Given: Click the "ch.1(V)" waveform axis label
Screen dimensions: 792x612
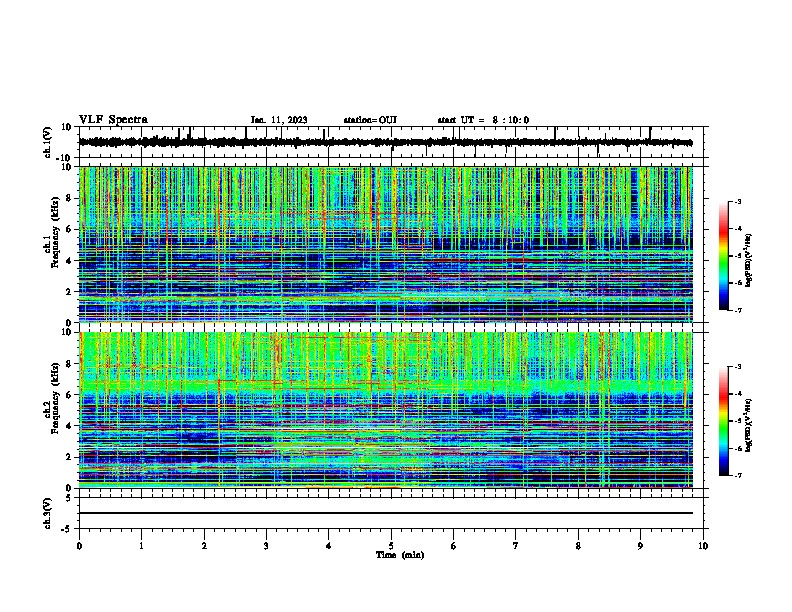Looking at the screenshot, I should (x=48, y=142).
